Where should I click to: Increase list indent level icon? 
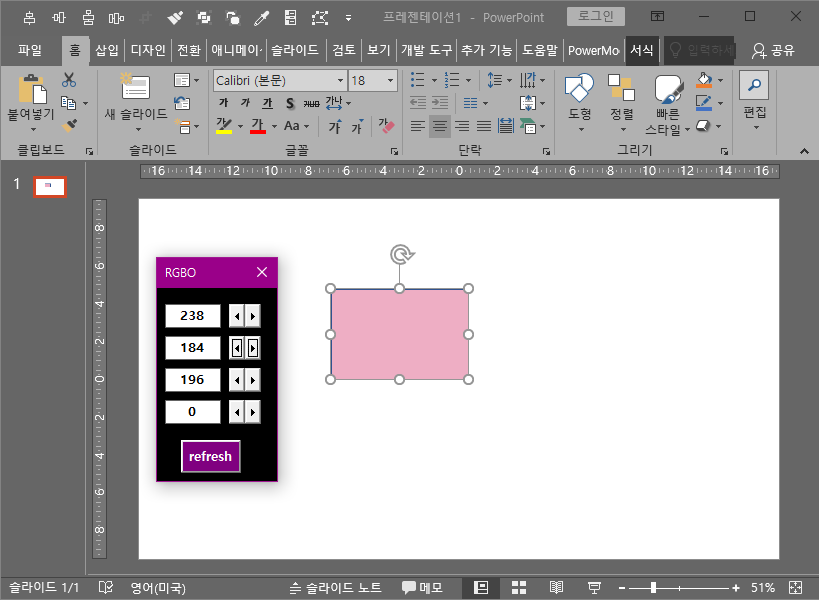[x=440, y=103]
